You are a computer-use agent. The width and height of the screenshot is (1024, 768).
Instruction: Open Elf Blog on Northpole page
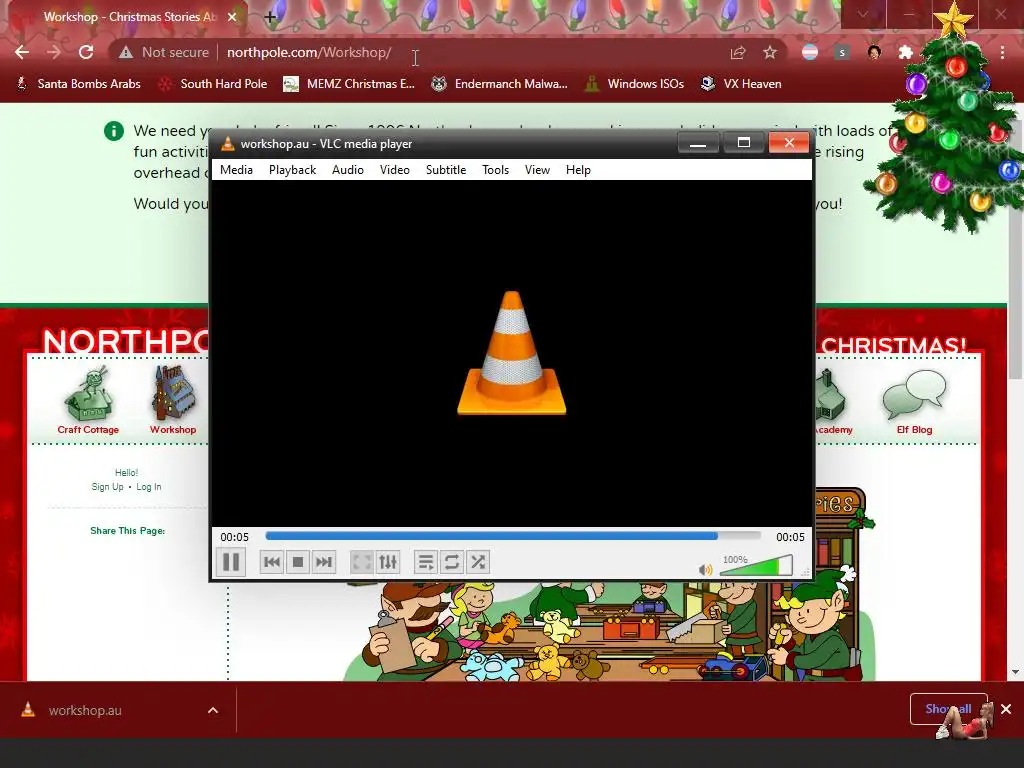(914, 402)
